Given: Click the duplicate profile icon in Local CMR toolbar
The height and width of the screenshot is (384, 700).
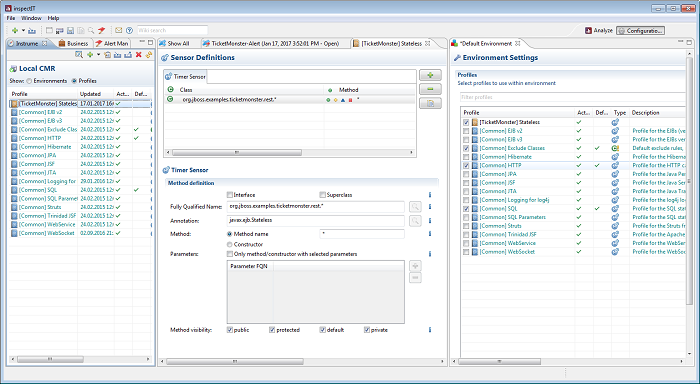Looking at the screenshot, I should click(107, 54).
